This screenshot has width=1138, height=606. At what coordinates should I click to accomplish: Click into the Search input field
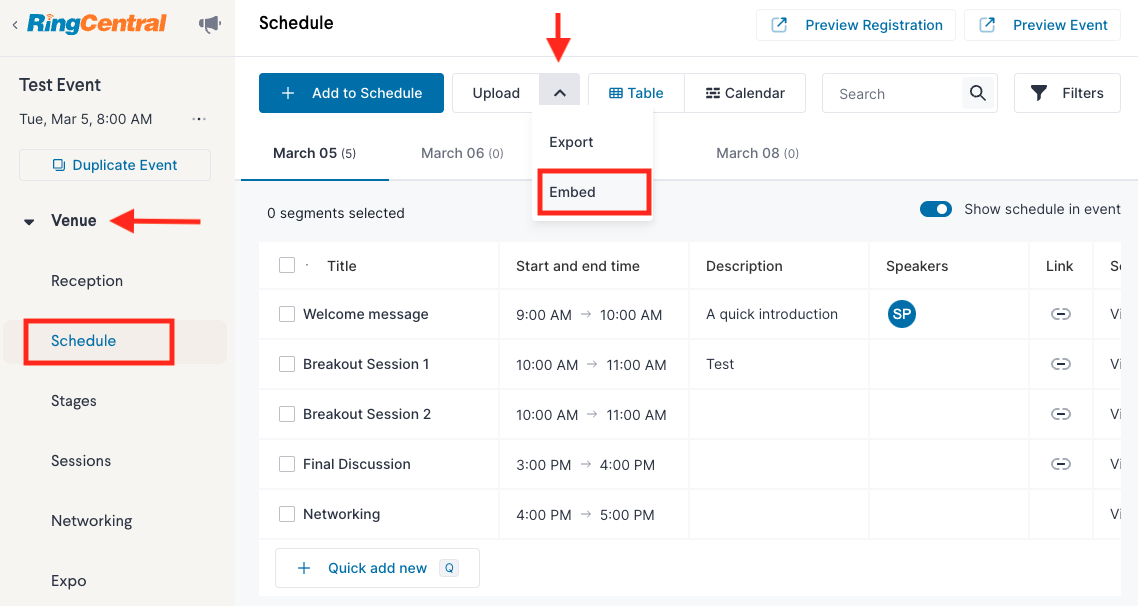[893, 94]
